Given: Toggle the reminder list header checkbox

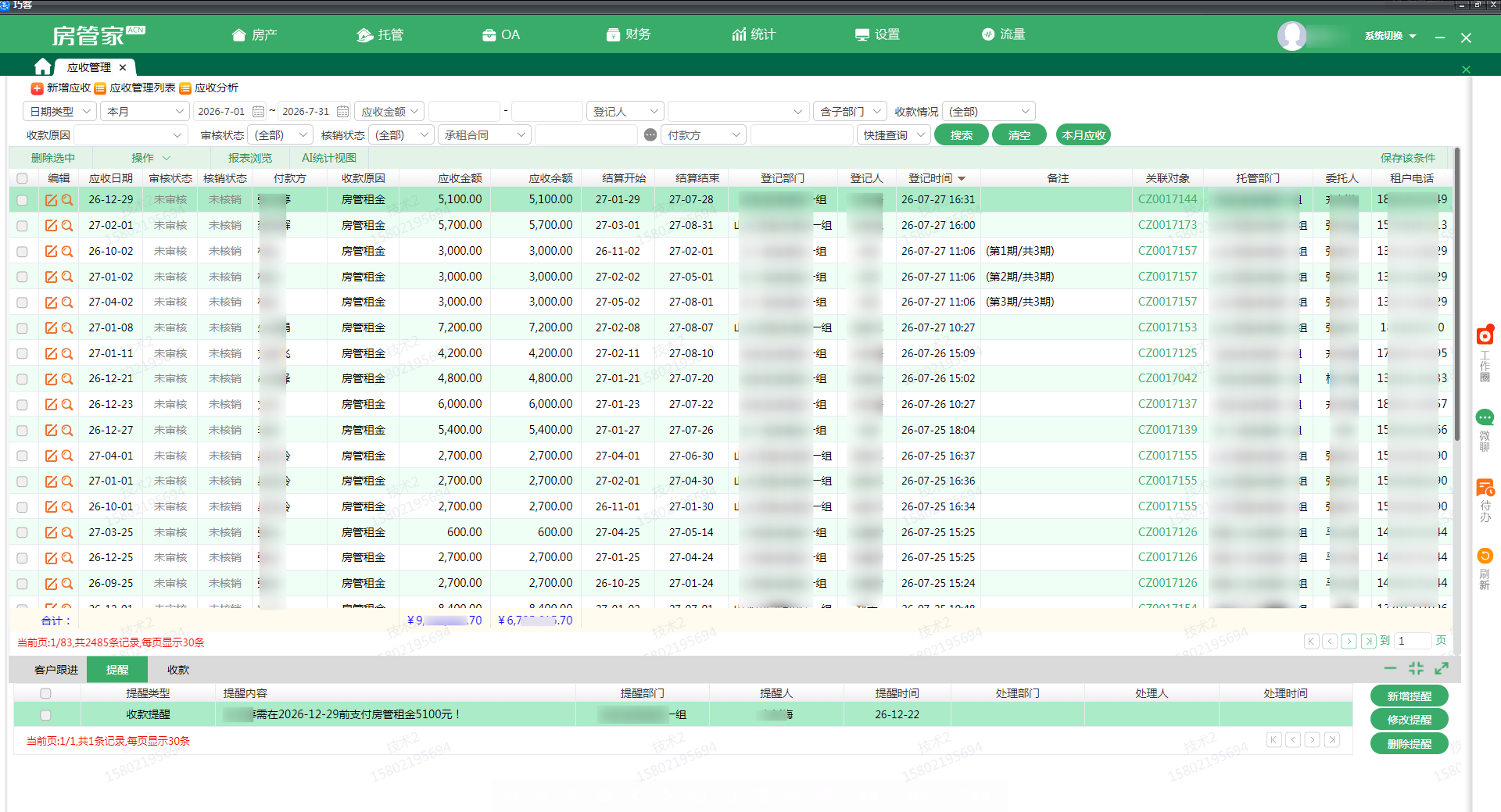Looking at the screenshot, I should point(45,693).
